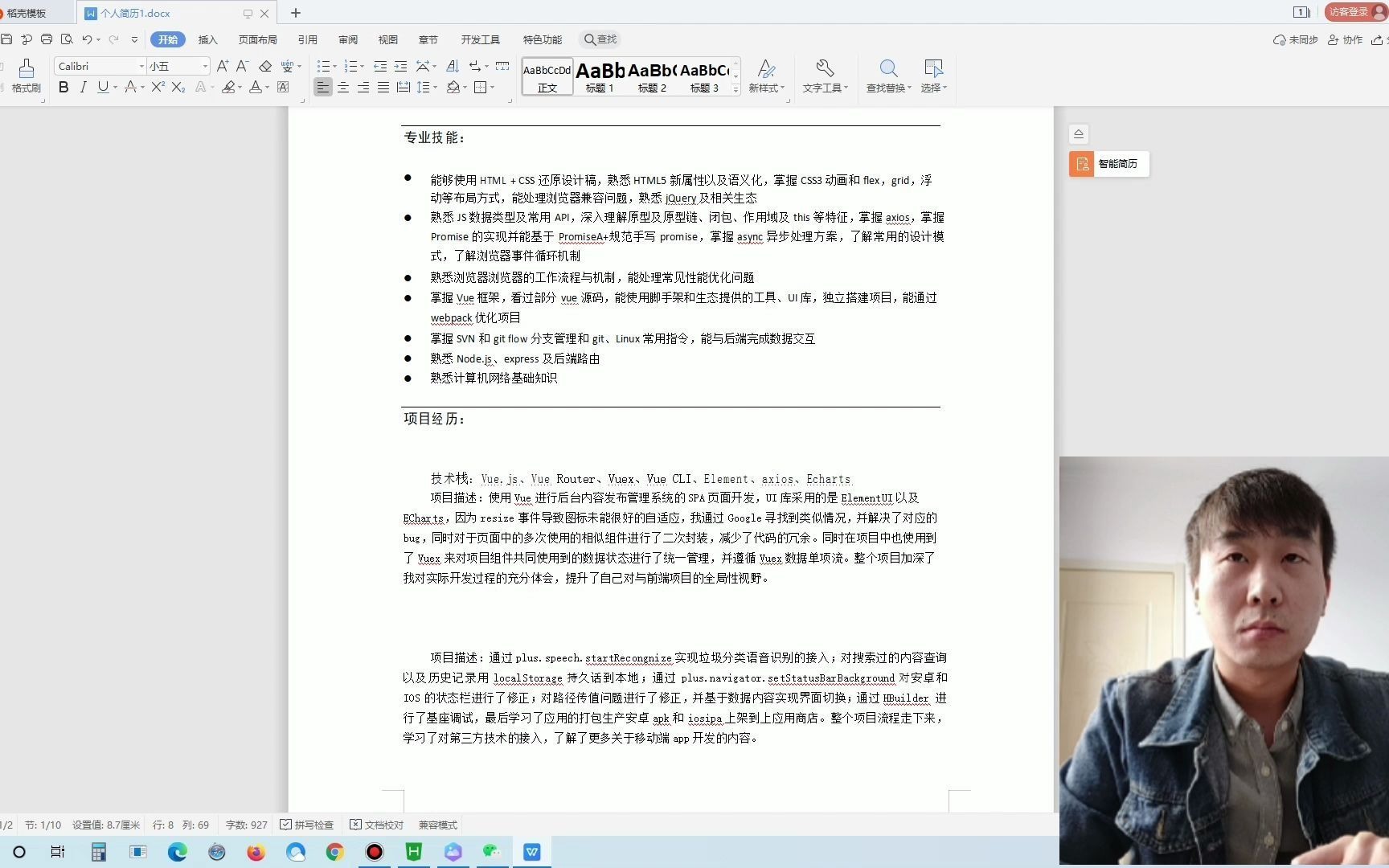This screenshot has width=1389, height=868.
Task: Toggle underline formatting
Action: (x=102, y=87)
